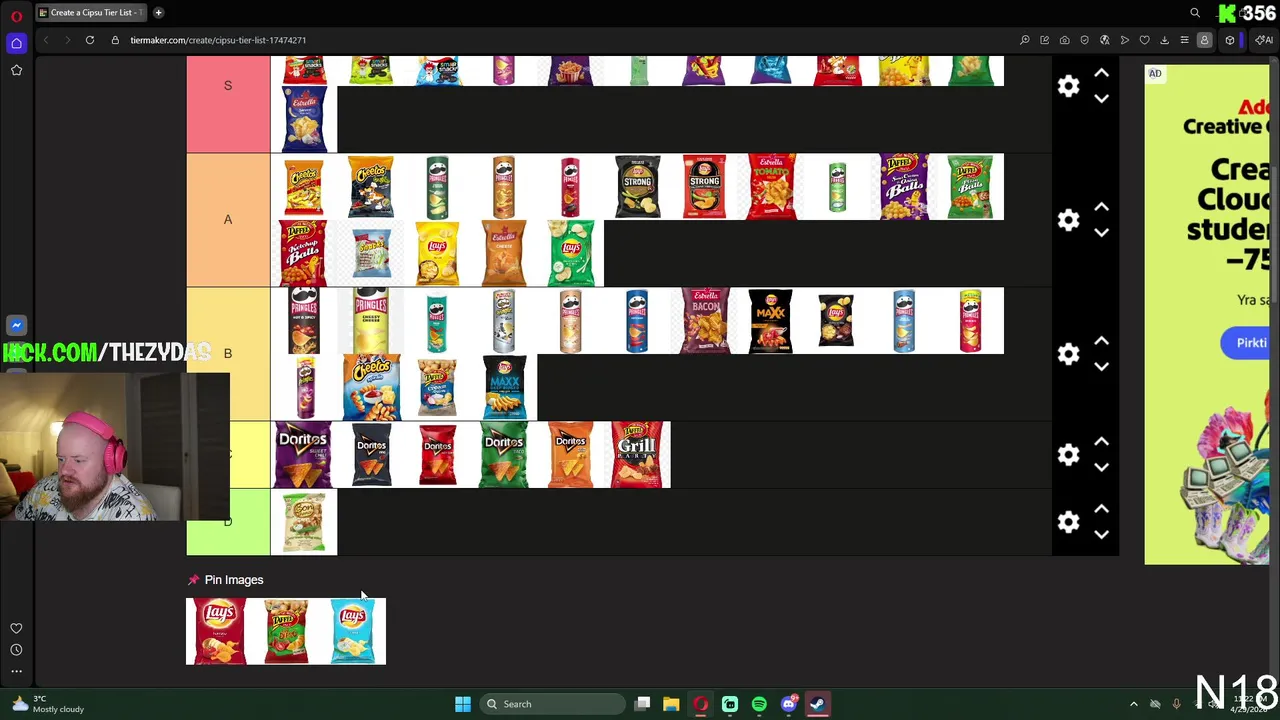
Task: Select red Lay's bag in image pool
Action: pyautogui.click(x=219, y=631)
